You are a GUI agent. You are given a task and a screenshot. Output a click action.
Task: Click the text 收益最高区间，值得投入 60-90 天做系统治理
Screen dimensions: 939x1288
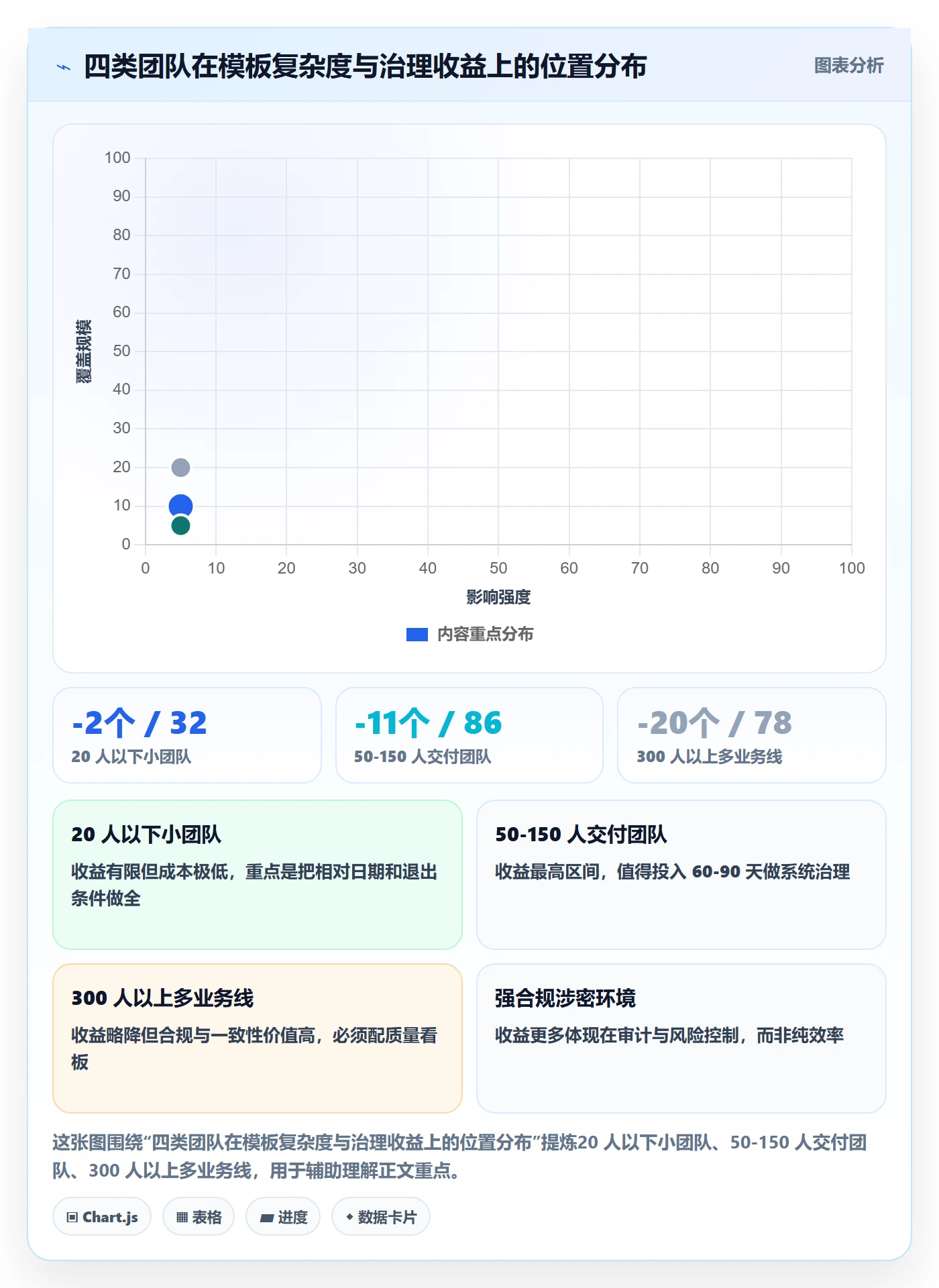pos(673,872)
